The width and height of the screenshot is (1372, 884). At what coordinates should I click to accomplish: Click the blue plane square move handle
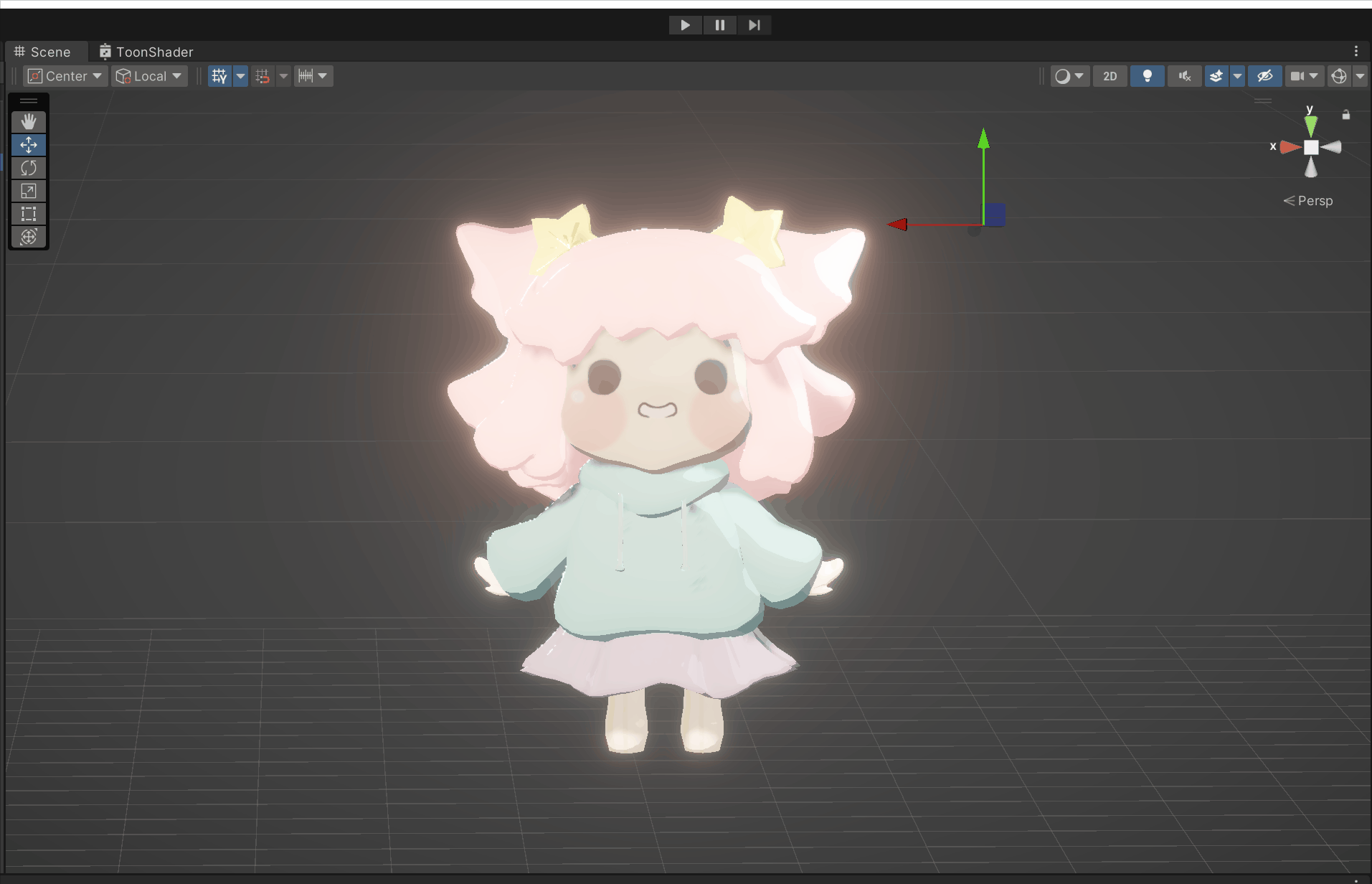pyautogui.click(x=995, y=215)
